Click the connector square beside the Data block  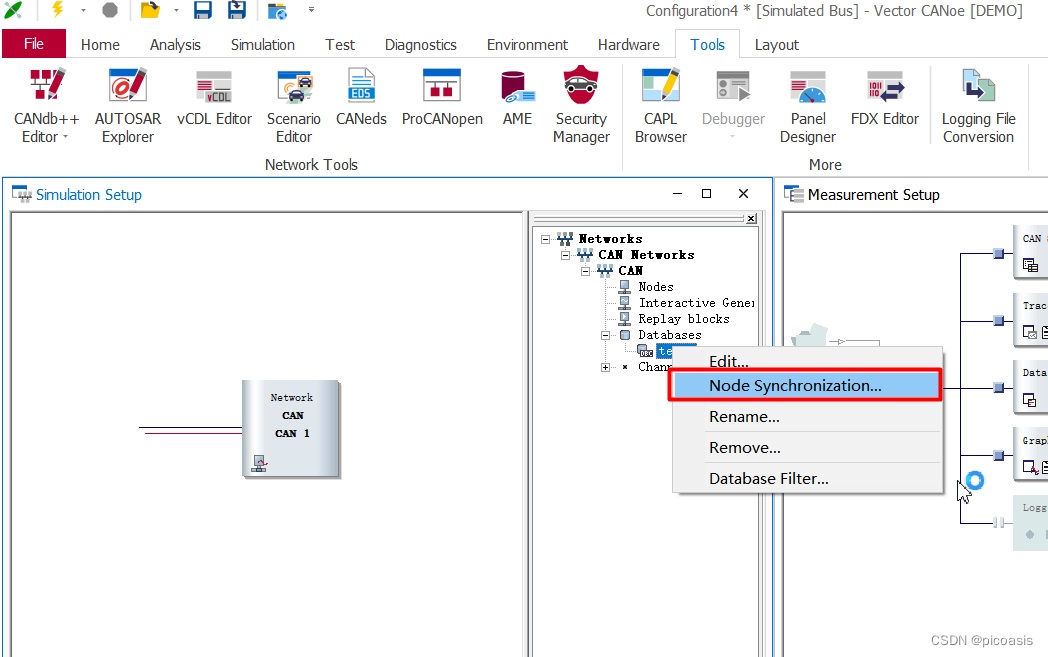[x=999, y=388]
